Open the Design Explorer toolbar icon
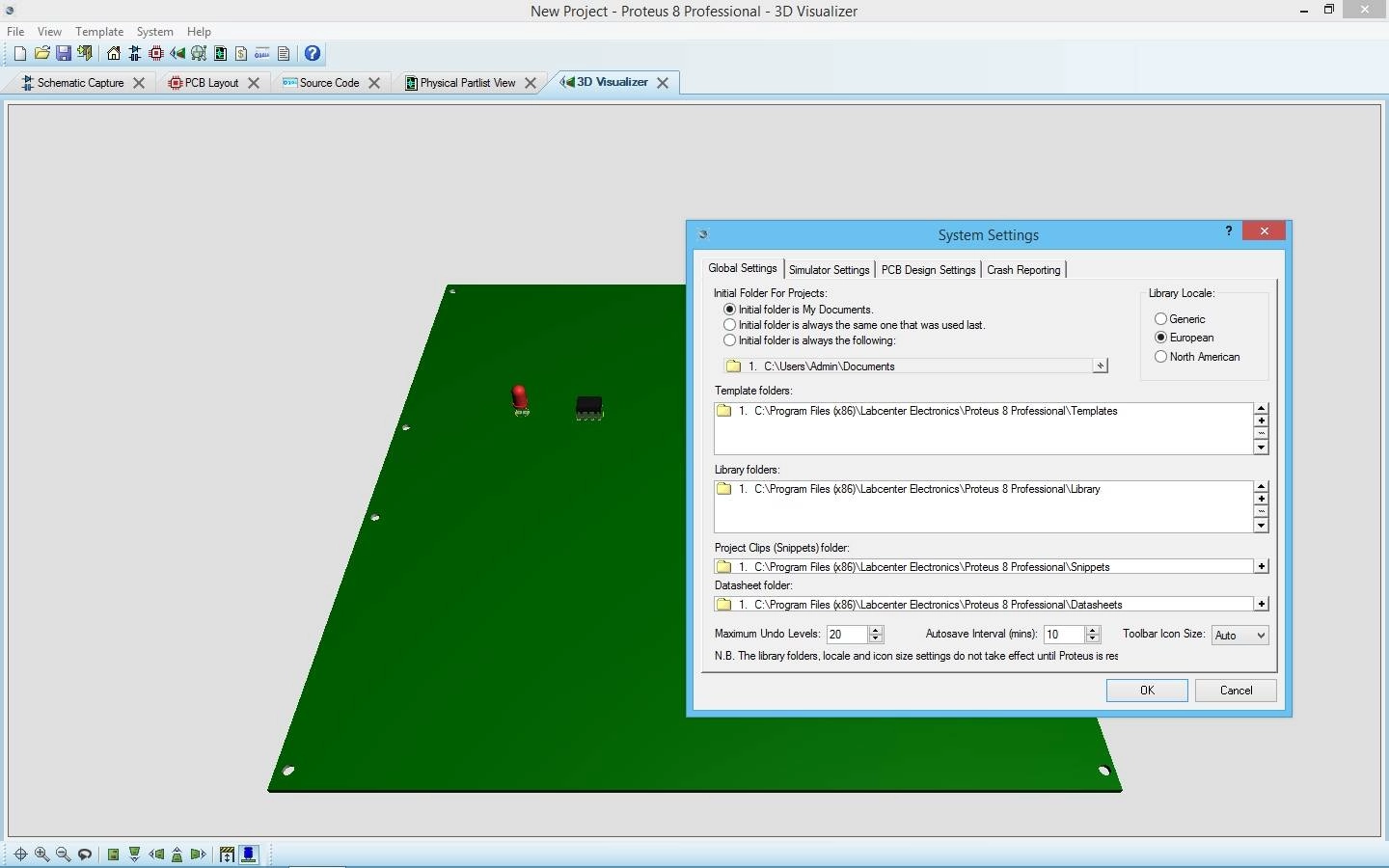1389x868 pixels. pyautogui.click(x=220, y=54)
